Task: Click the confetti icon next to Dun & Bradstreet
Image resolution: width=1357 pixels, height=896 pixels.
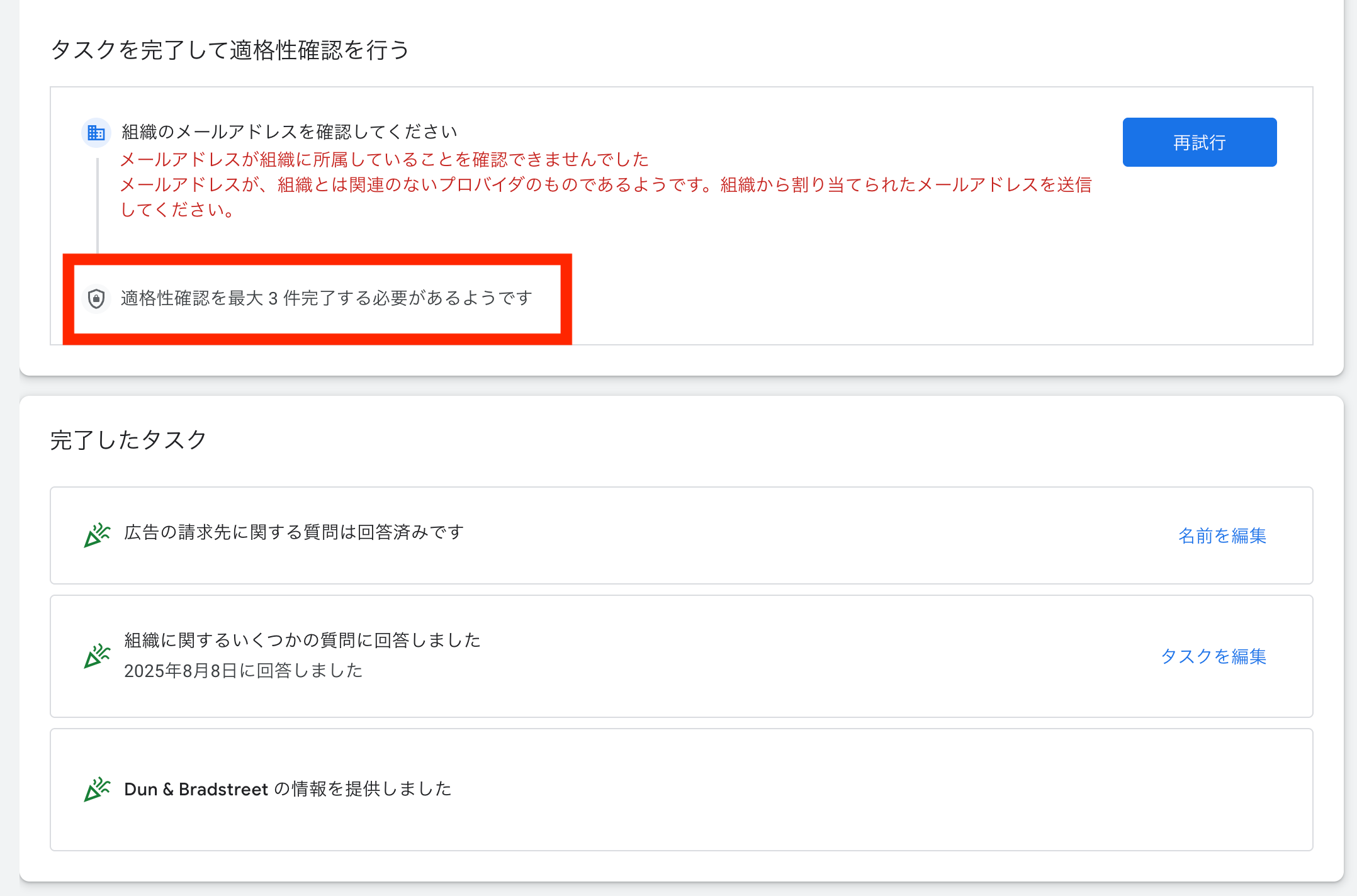Action: click(97, 789)
